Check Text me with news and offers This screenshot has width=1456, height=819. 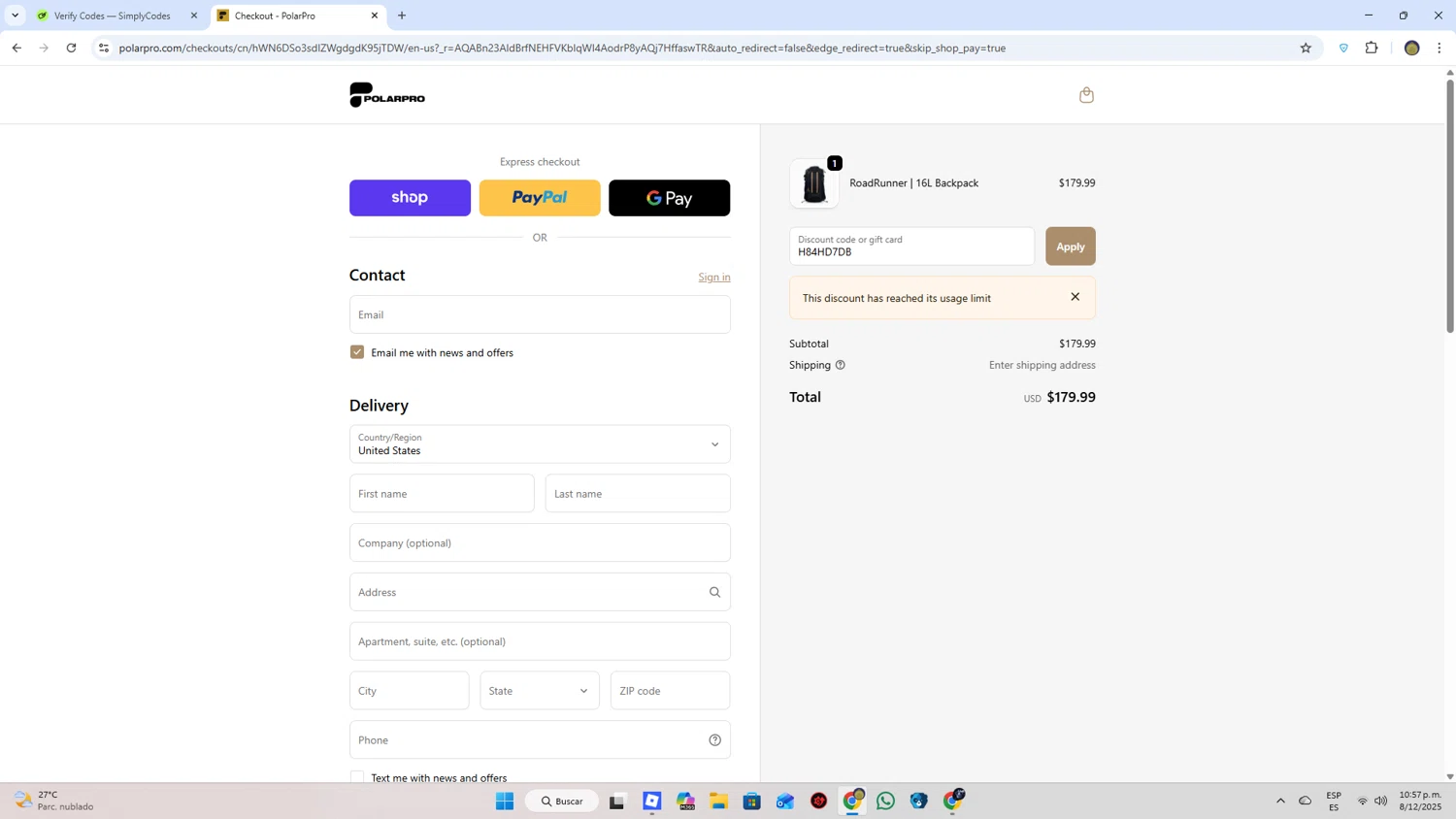pyautogui.click(x=357, y=777)
